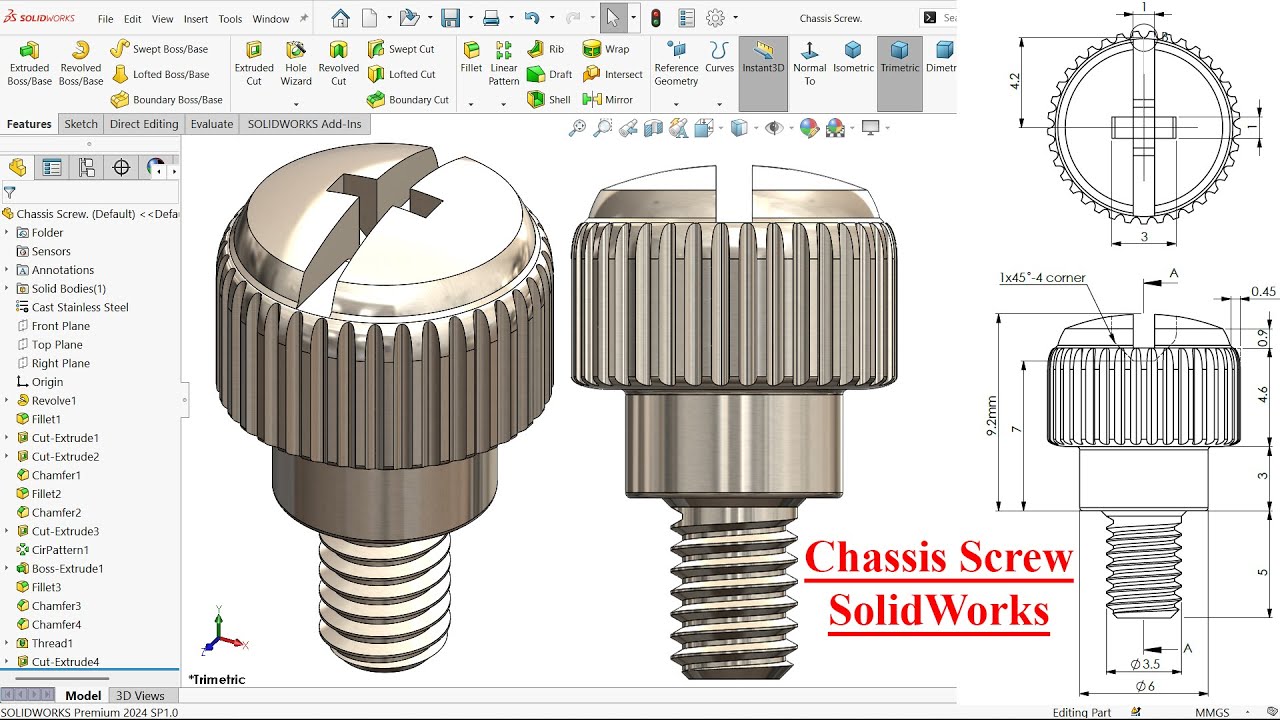This screenshot has height=720, width=1280.
Task: Switch to the Direct Editing tab
Action: tap(144, 124)
